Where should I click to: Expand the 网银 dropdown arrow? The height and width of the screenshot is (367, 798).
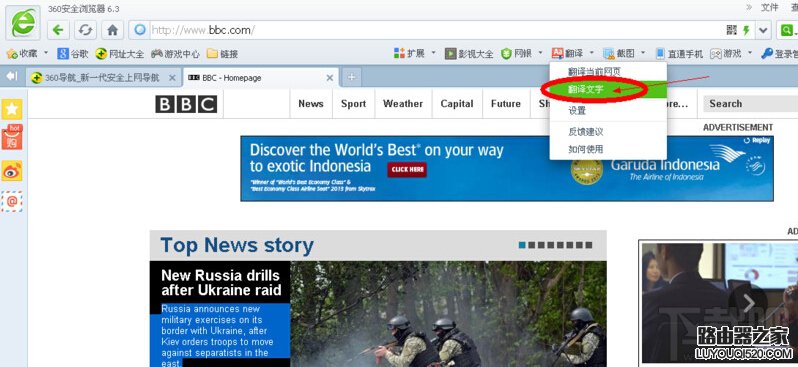tap(540, 53)
